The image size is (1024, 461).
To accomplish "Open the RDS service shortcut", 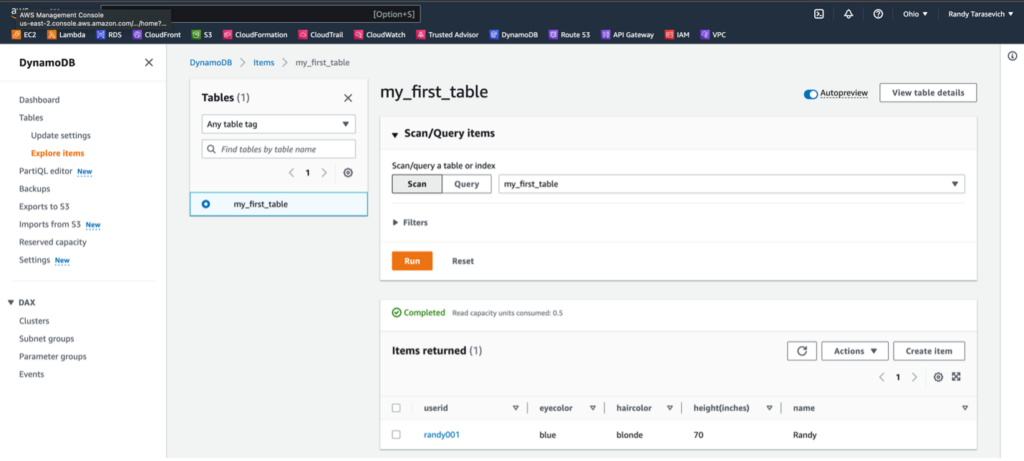I will pos(108,35).
